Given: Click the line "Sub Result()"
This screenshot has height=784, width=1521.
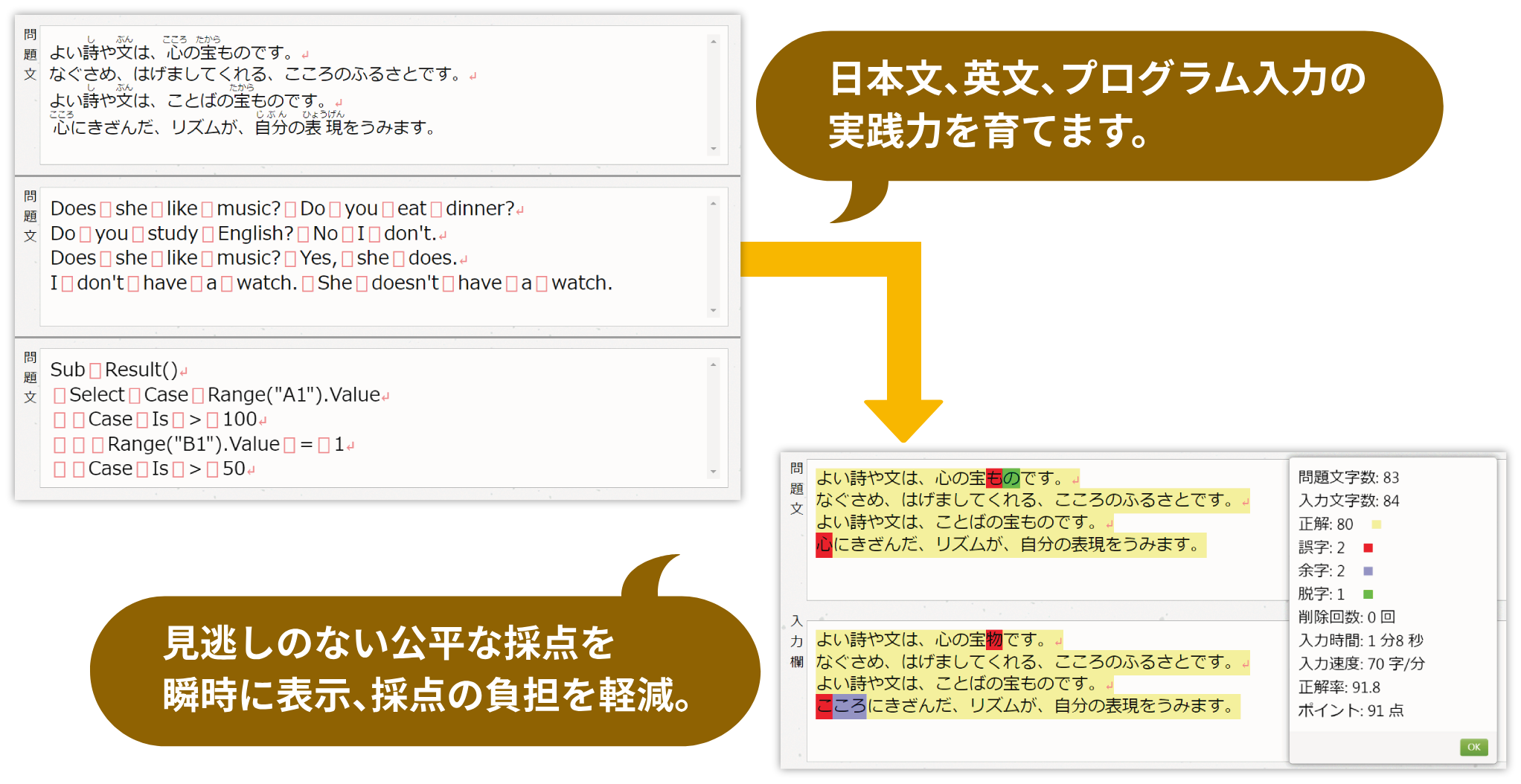Looking at the screenshot, I should point(119,370).
